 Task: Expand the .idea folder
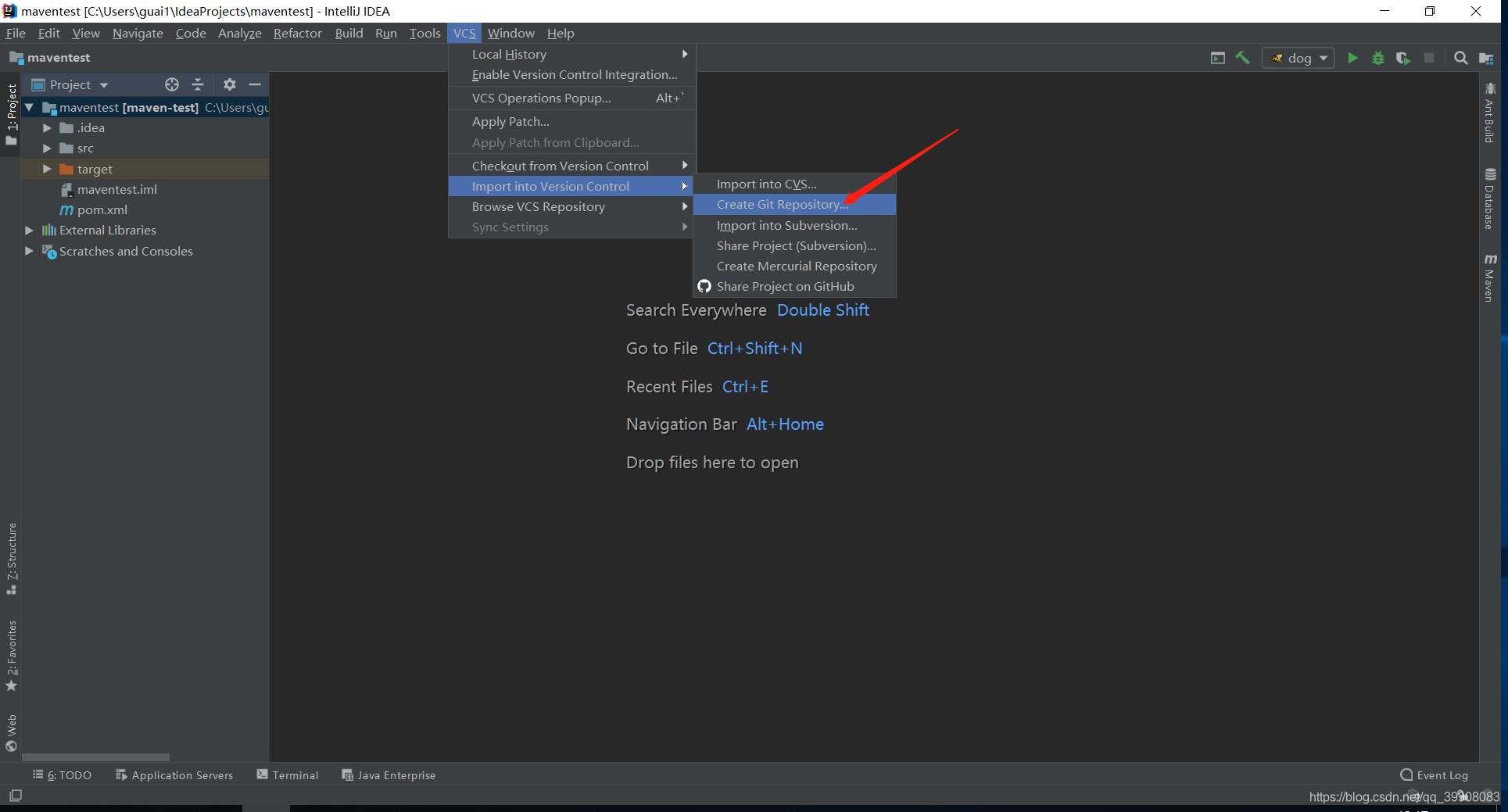pyautogui.click(x=47, y=127)
